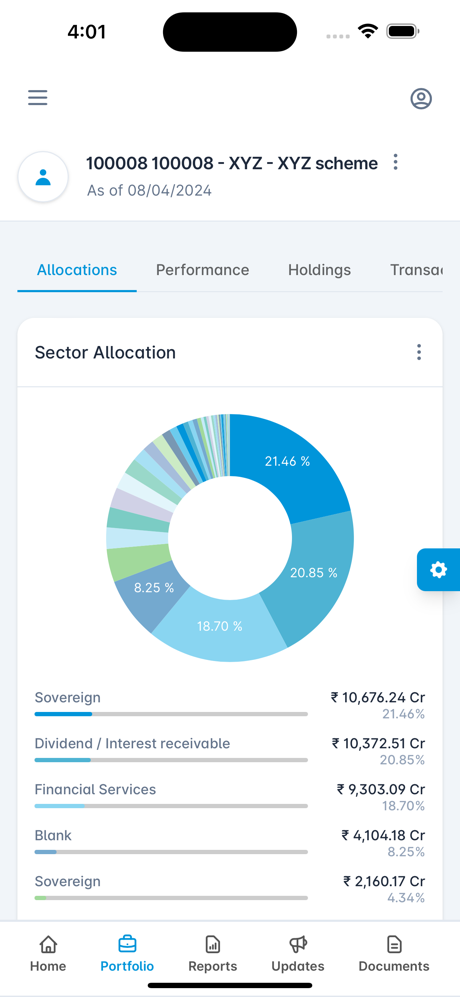460x997 pixels.
Task: Tap the Financial Services label
Action: 95,789
